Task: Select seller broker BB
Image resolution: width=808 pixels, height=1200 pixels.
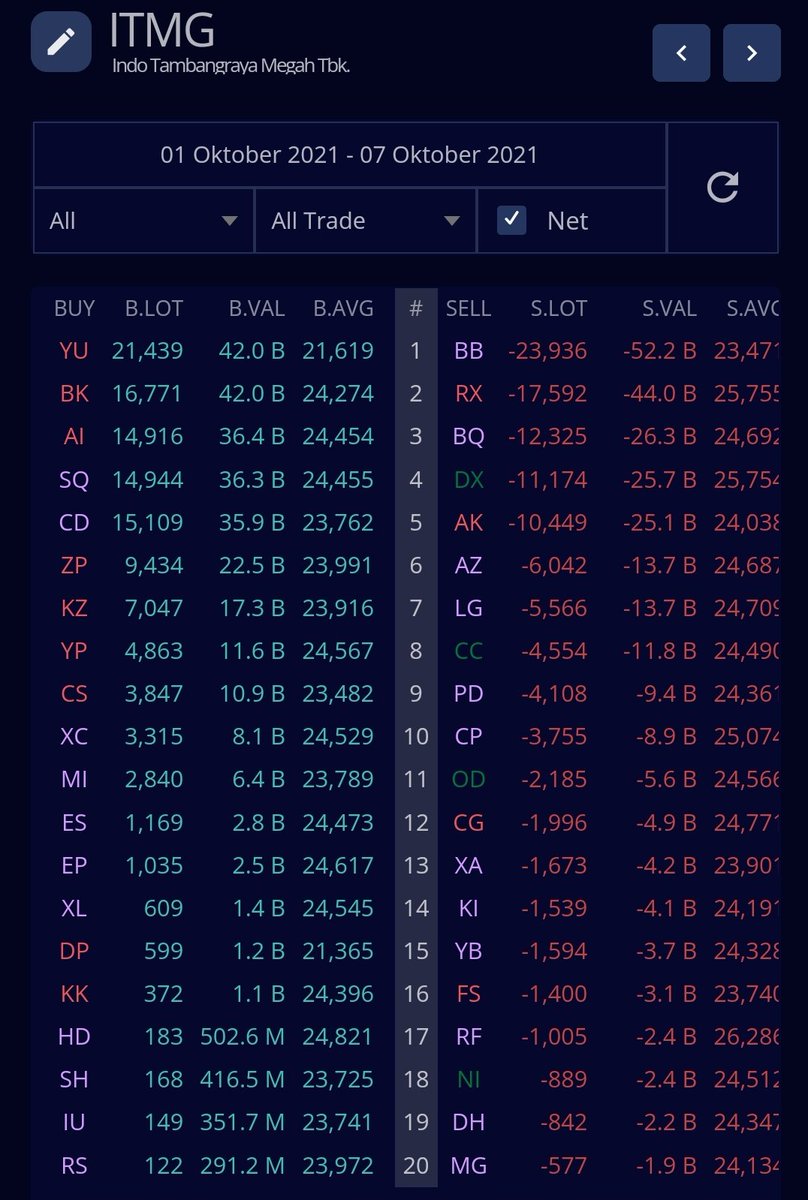Action: click(x=468, y=351)
